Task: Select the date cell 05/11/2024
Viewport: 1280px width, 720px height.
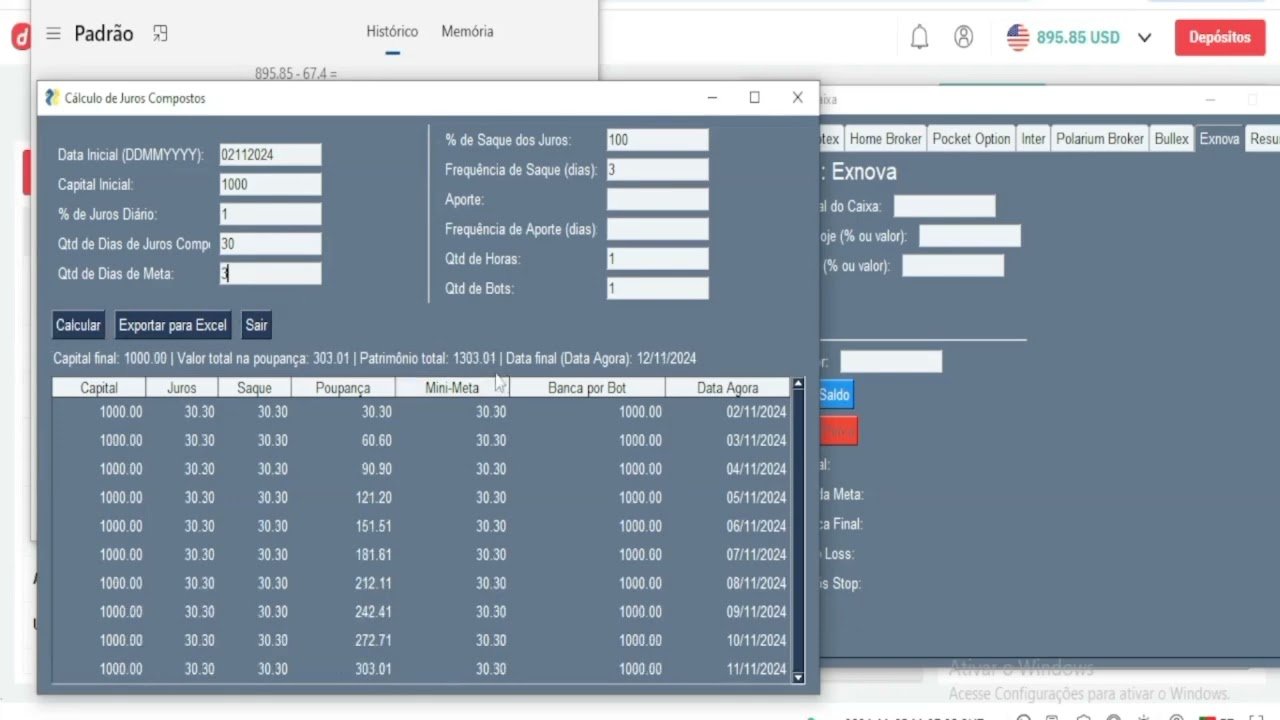Action: pos(756,497)
